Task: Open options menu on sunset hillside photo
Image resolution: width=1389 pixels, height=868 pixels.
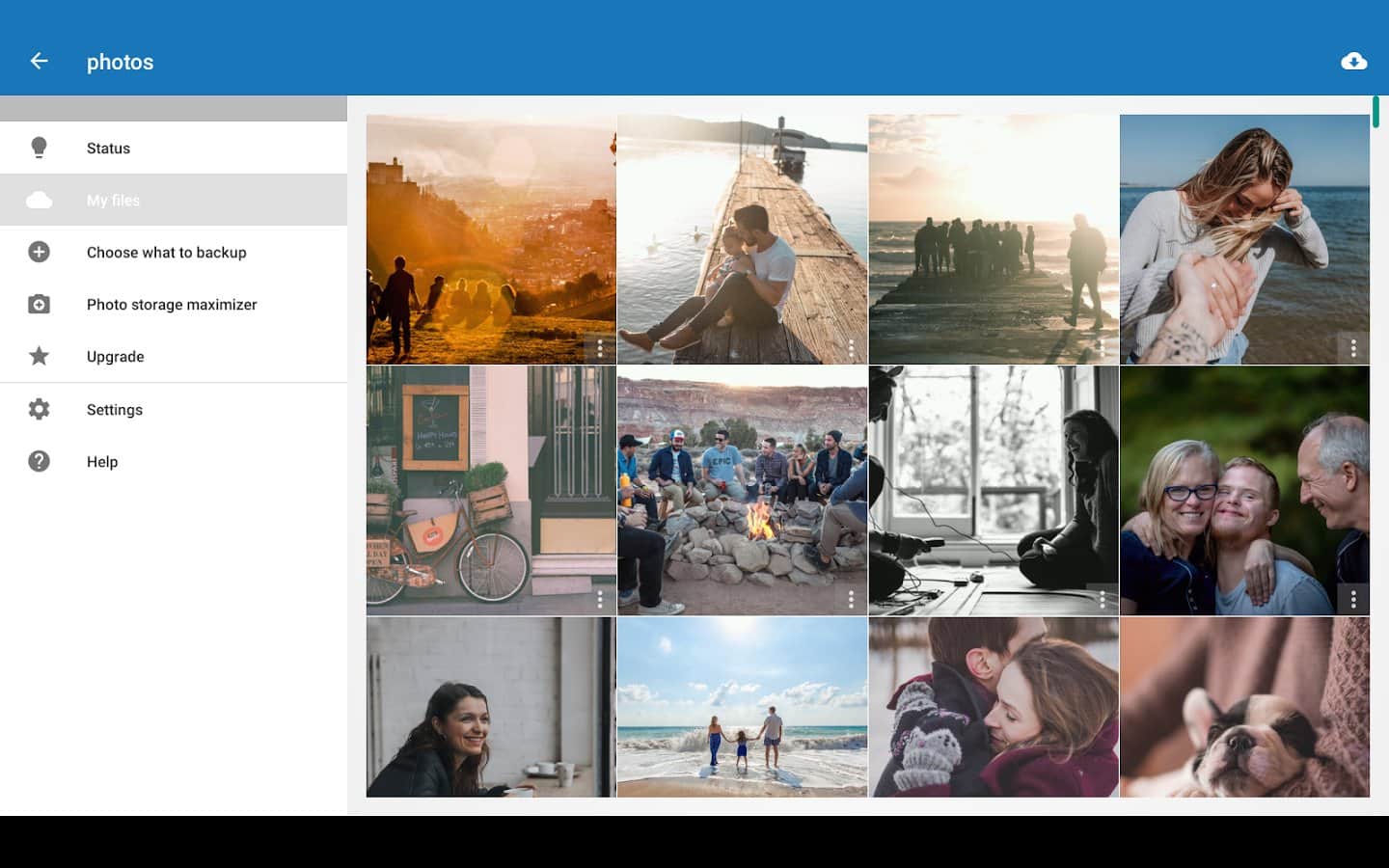Action: [x=599, y=347]
